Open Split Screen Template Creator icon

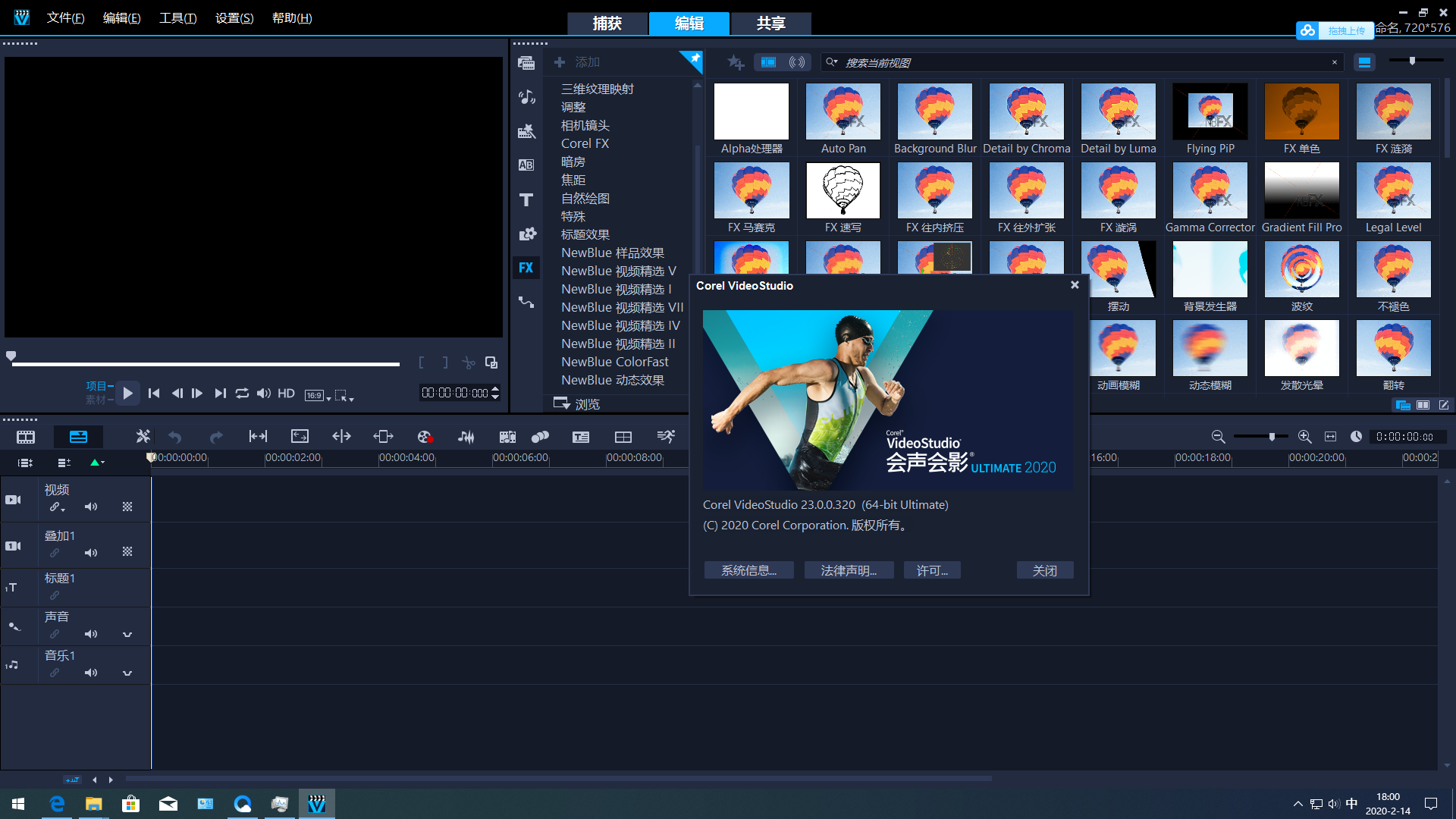(x=623, y=437)
